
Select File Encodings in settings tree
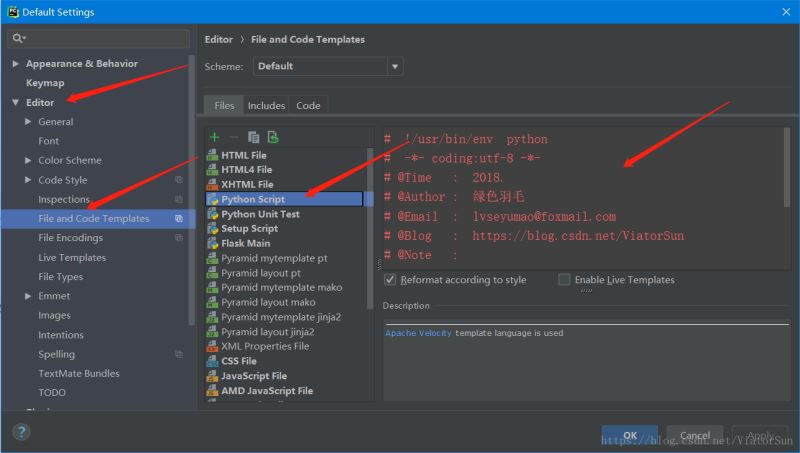tap(70, 238)
